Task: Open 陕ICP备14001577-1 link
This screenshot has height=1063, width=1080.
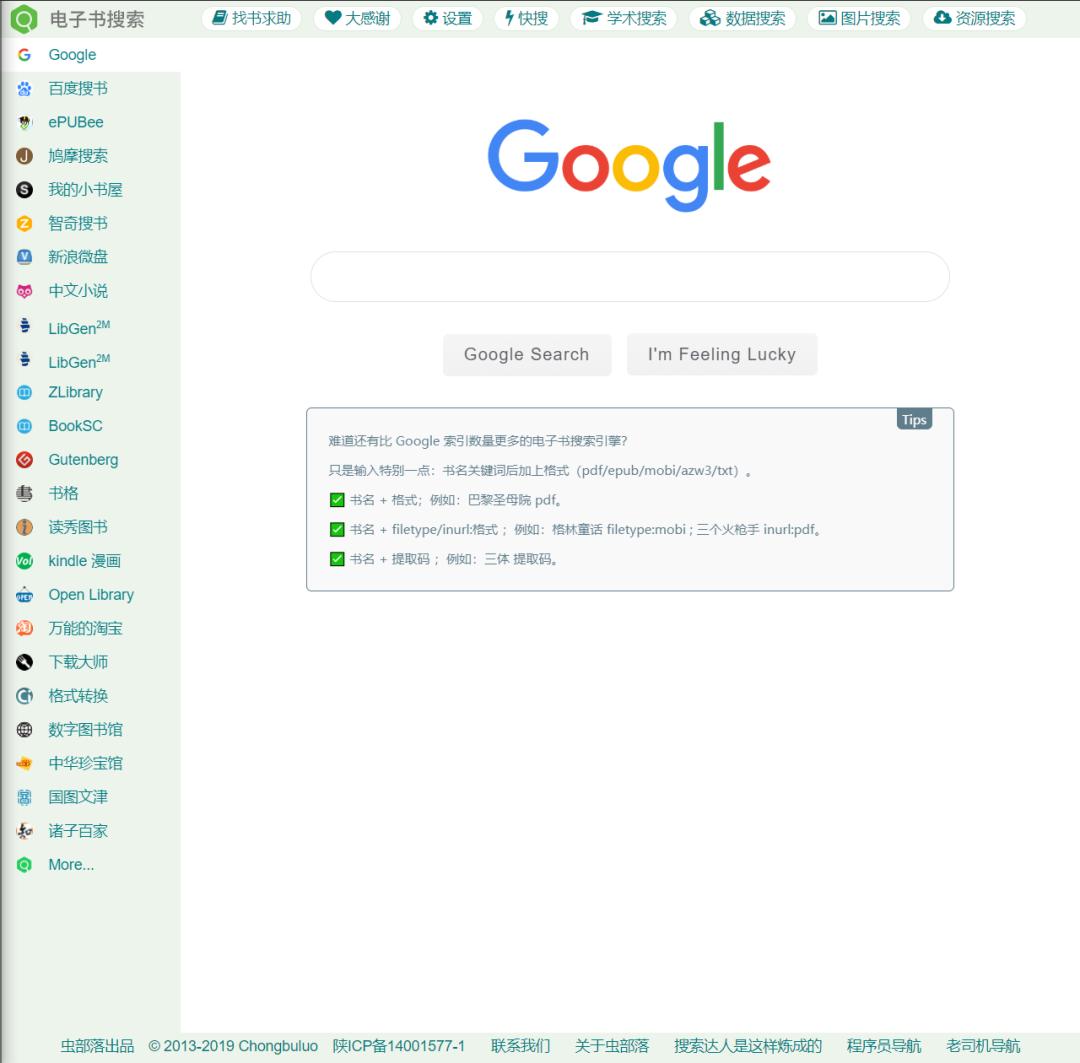Action: (399, 1046)
